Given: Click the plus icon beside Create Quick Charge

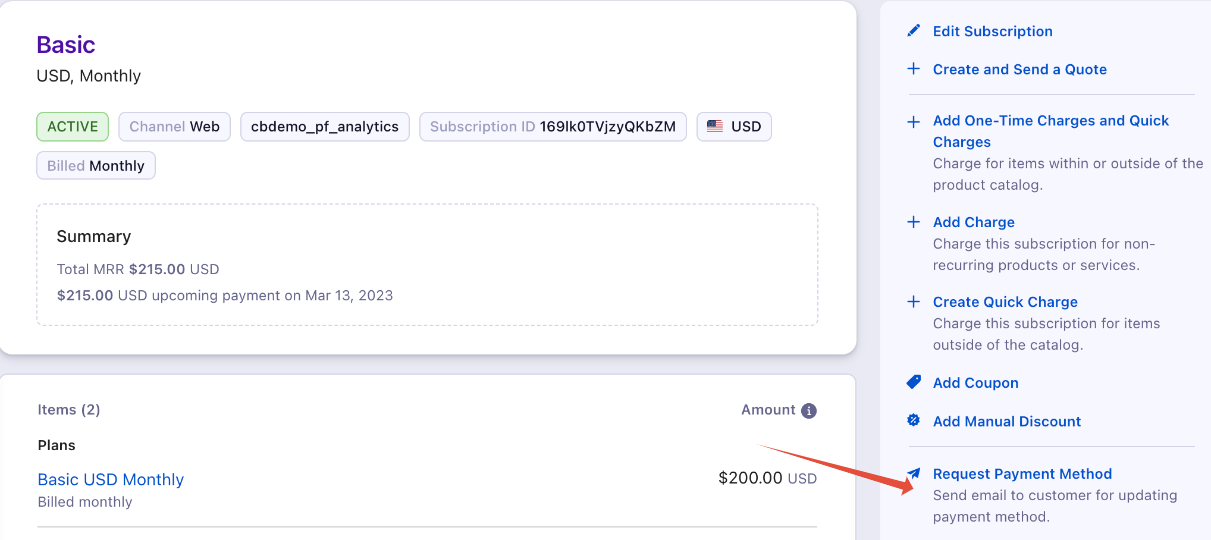Looking at the screenshot, I should (x=913, y=302).
